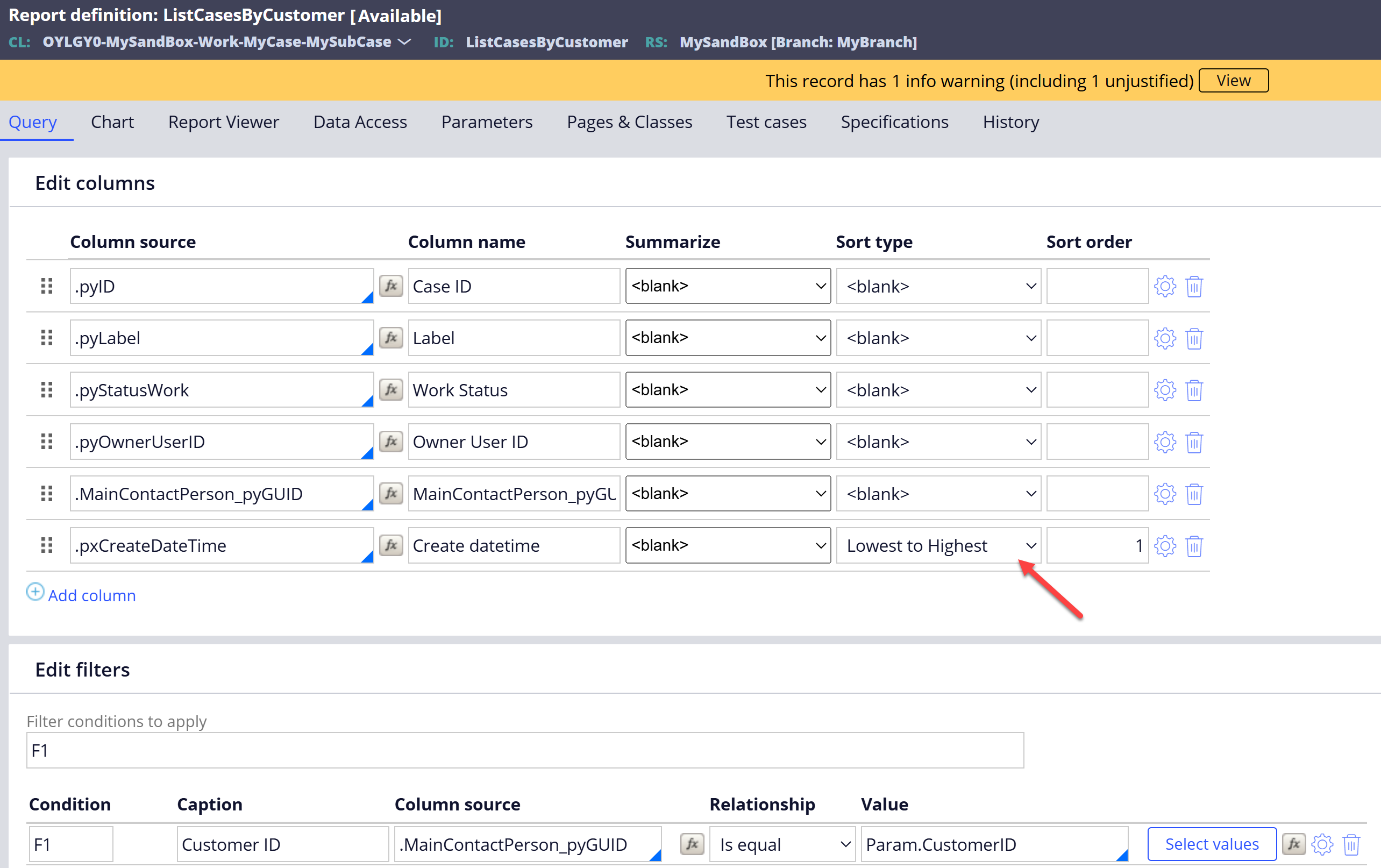This screenshot has width=1381, height=868.
Task: Open filter F1 settings gear
Action: [1322, 844]
